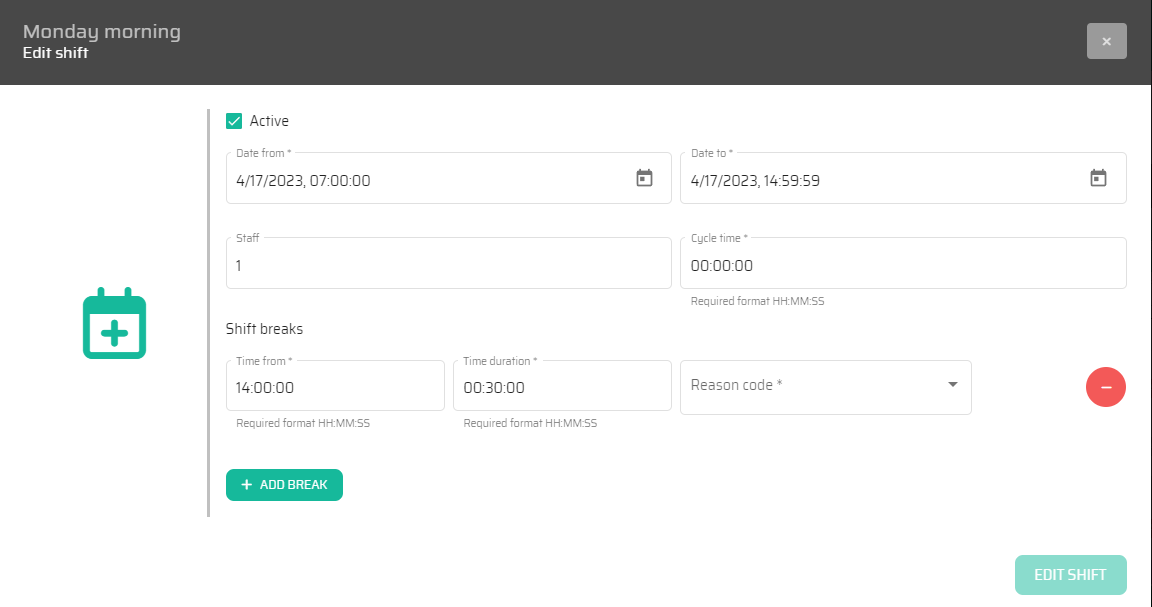This screenshot has height=607, width=1152.
Task: Click the large green calendar-plus icon
Action: (x=114, y=324)
